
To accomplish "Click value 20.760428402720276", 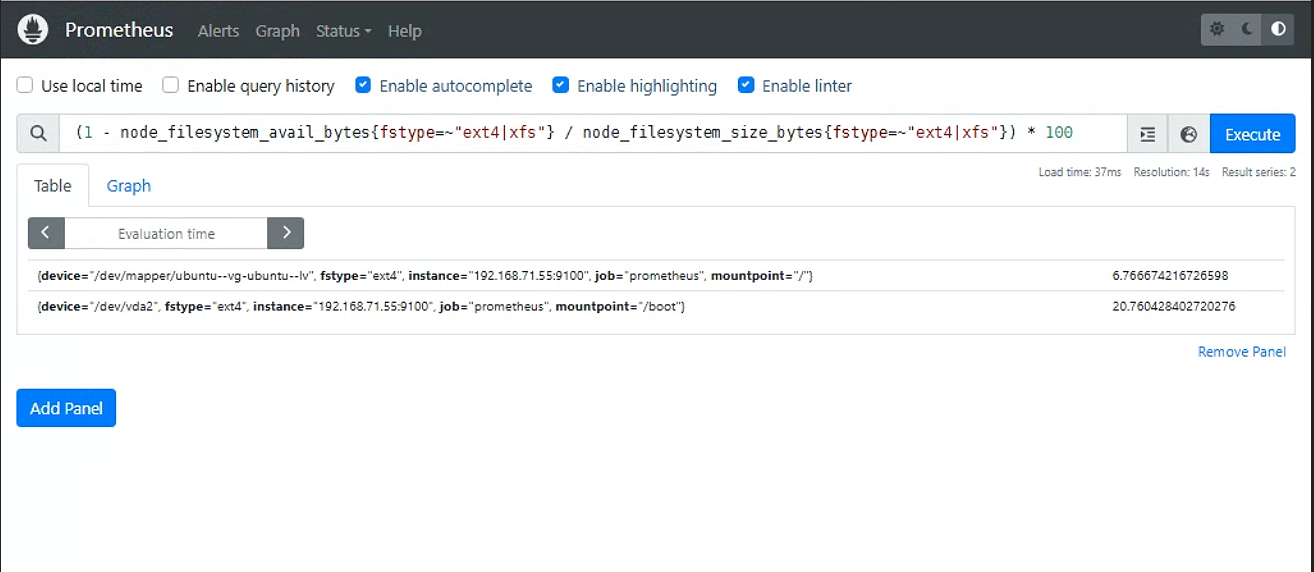I will click(x=1174, y=306).
